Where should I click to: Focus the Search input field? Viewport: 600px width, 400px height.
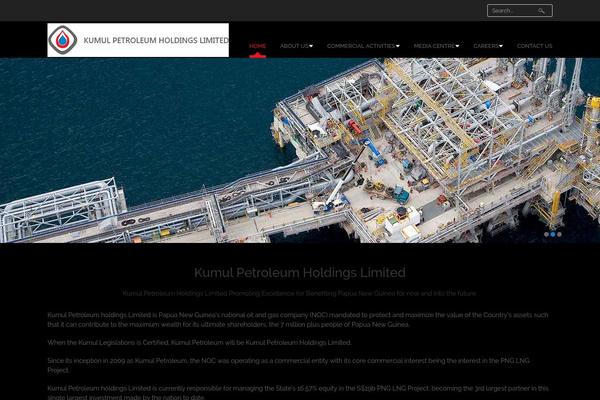pyautogui.click(x=520, y=11)
